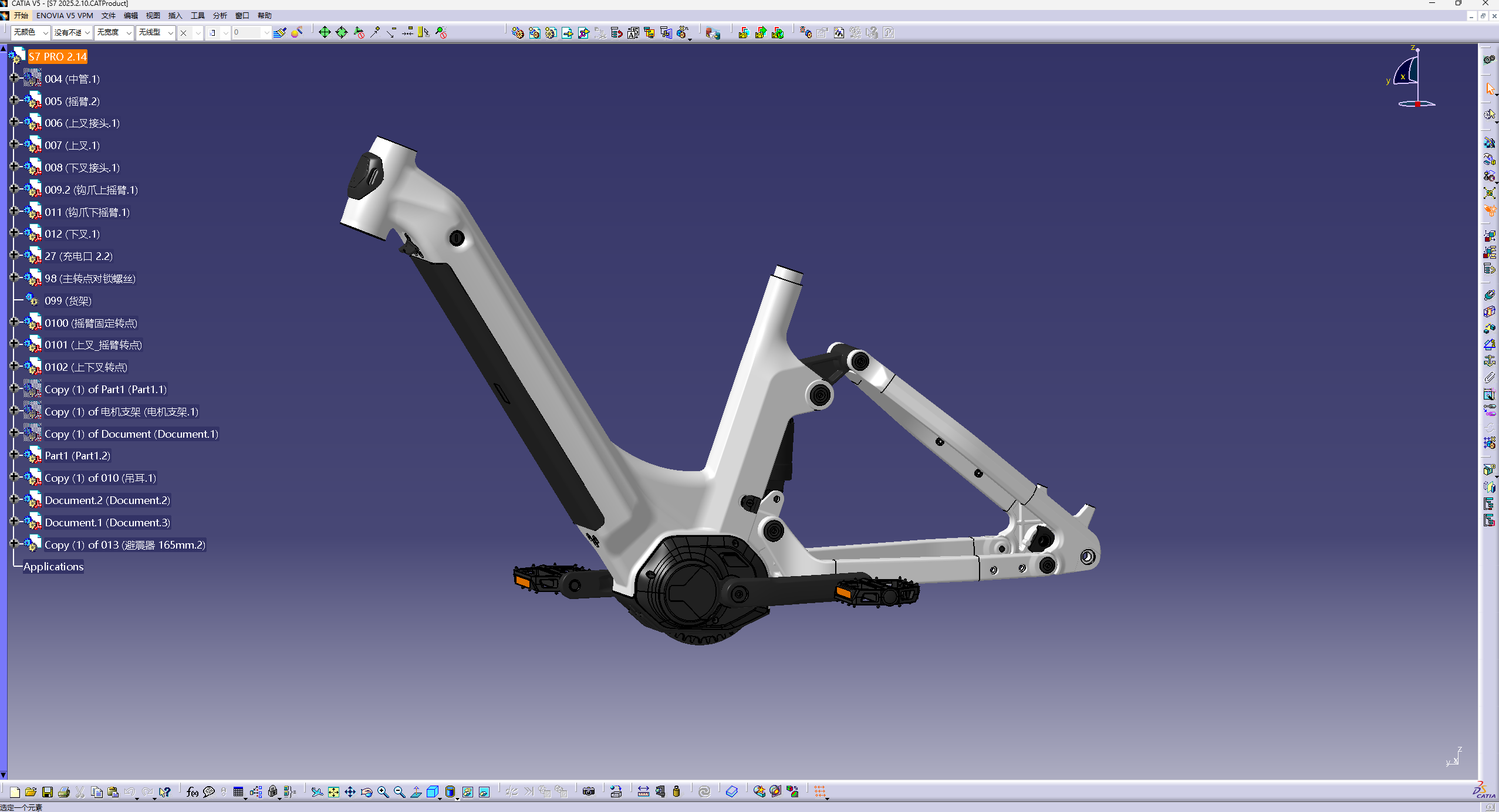Open the Measure tool with the ruler icon
Viewport: 1499px width, 812px height.
click(644, 791)
